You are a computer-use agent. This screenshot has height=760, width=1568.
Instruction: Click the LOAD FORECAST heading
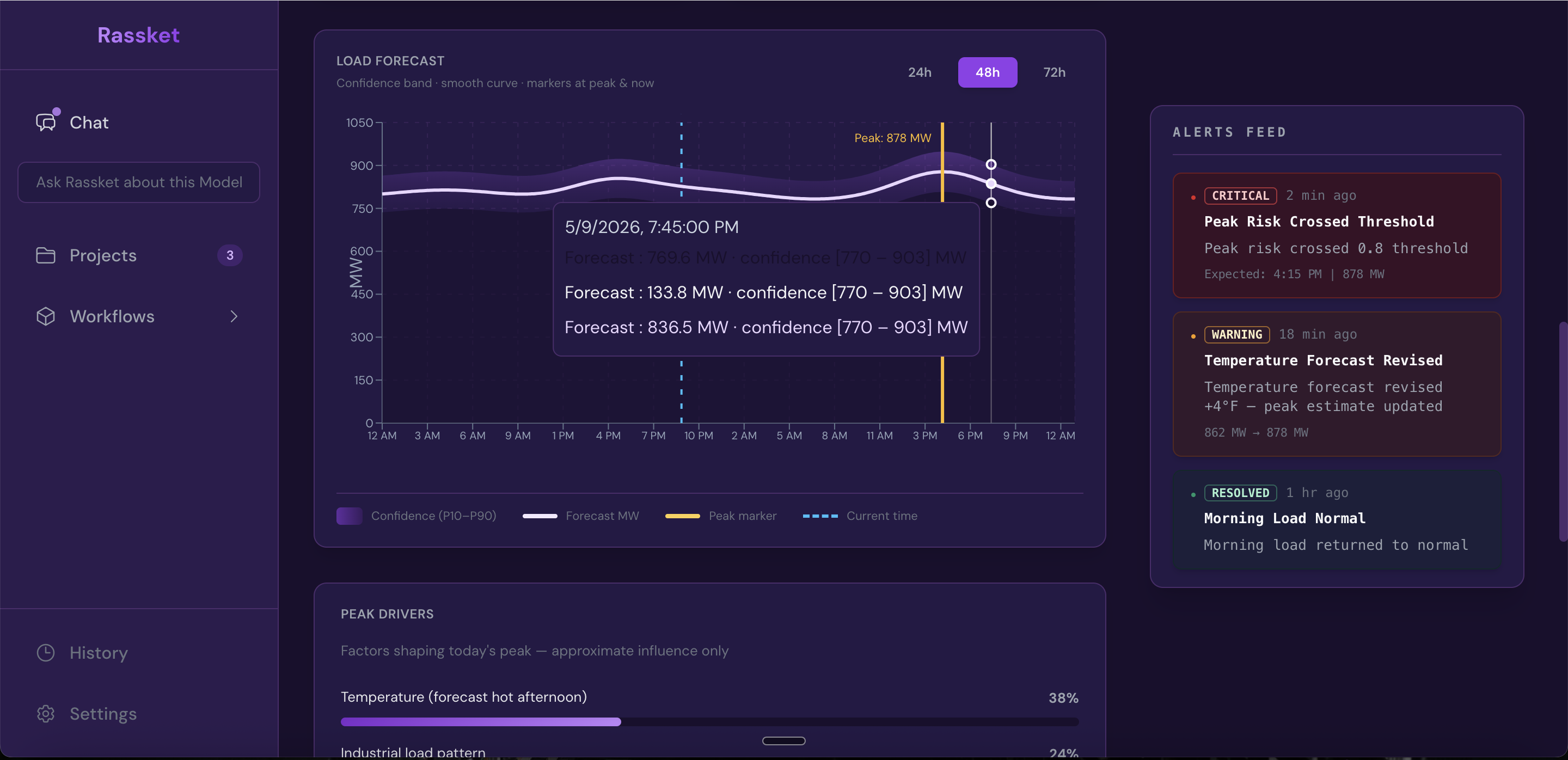(x=390, y=61)
